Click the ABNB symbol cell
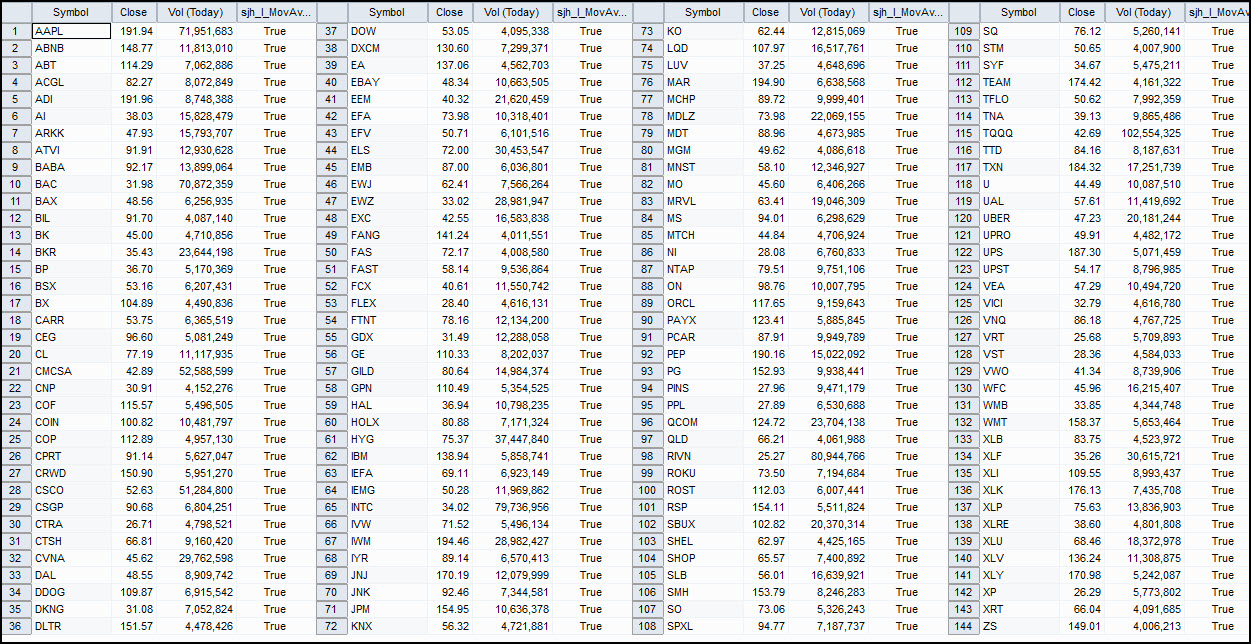 (x=71, y=48)
